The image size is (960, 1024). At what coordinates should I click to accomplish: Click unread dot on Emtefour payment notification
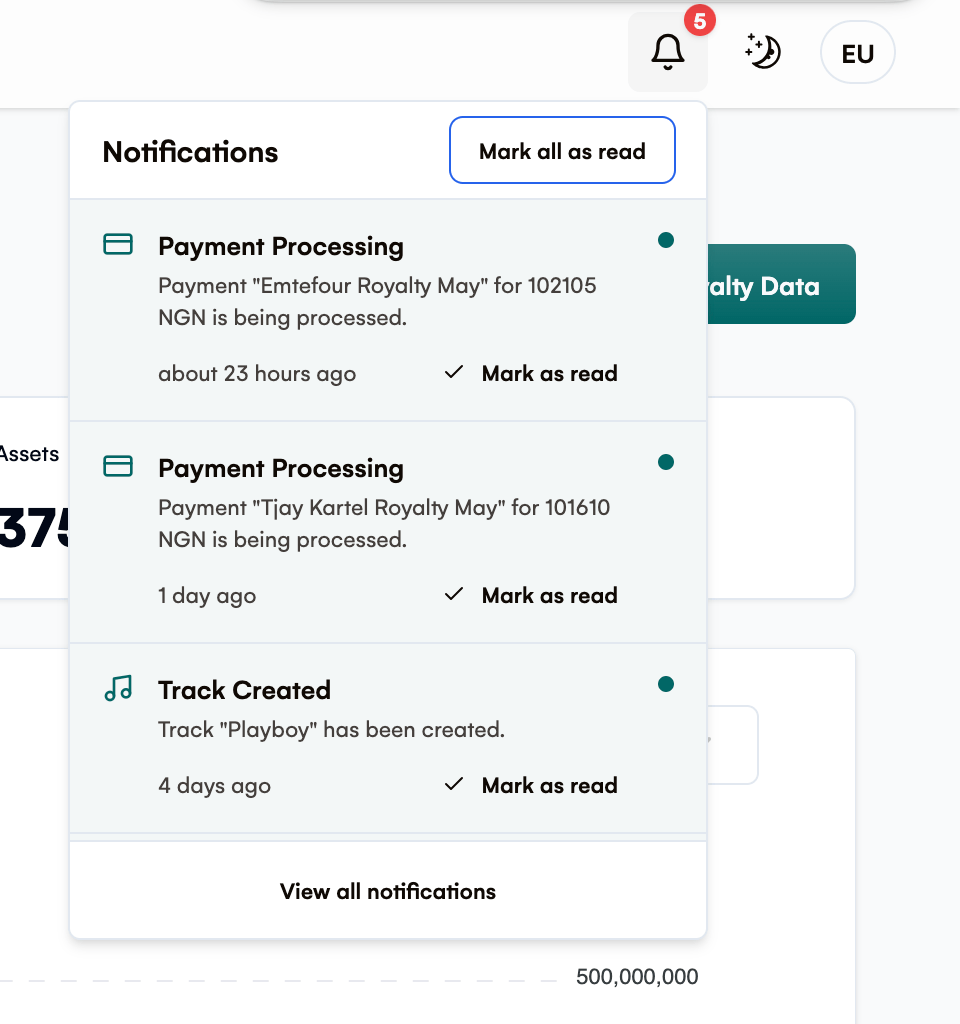pos(665,240)
